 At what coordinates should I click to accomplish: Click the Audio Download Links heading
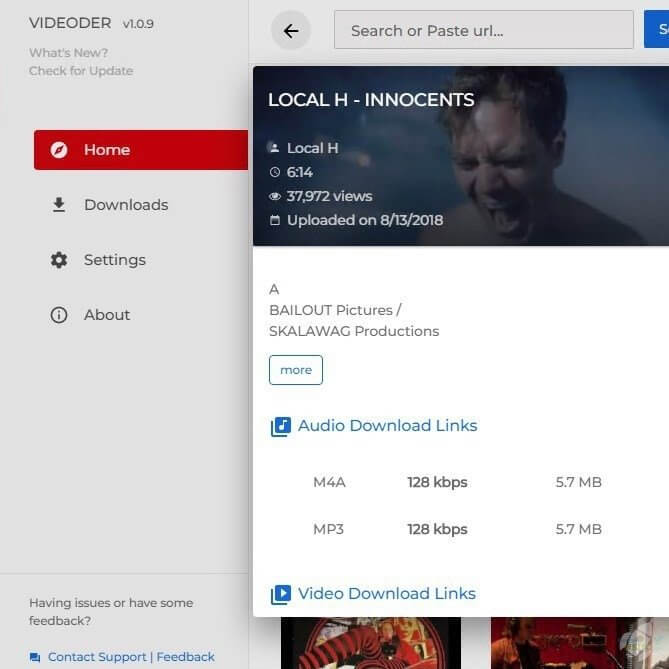click(x=387, y=426)
